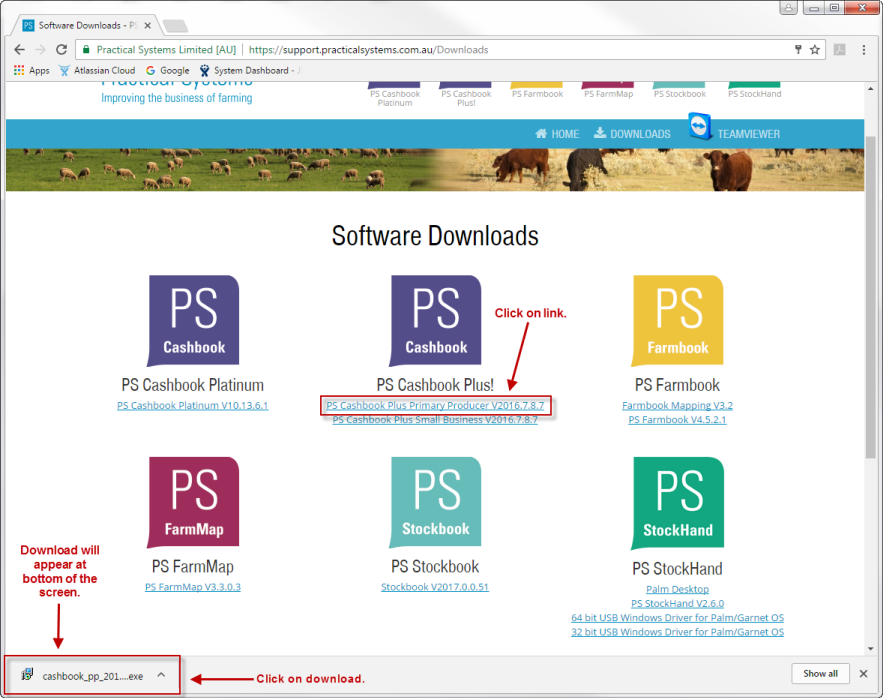Click the "PS Cashbook Platinum" heading below its logo

click(193, 385)
